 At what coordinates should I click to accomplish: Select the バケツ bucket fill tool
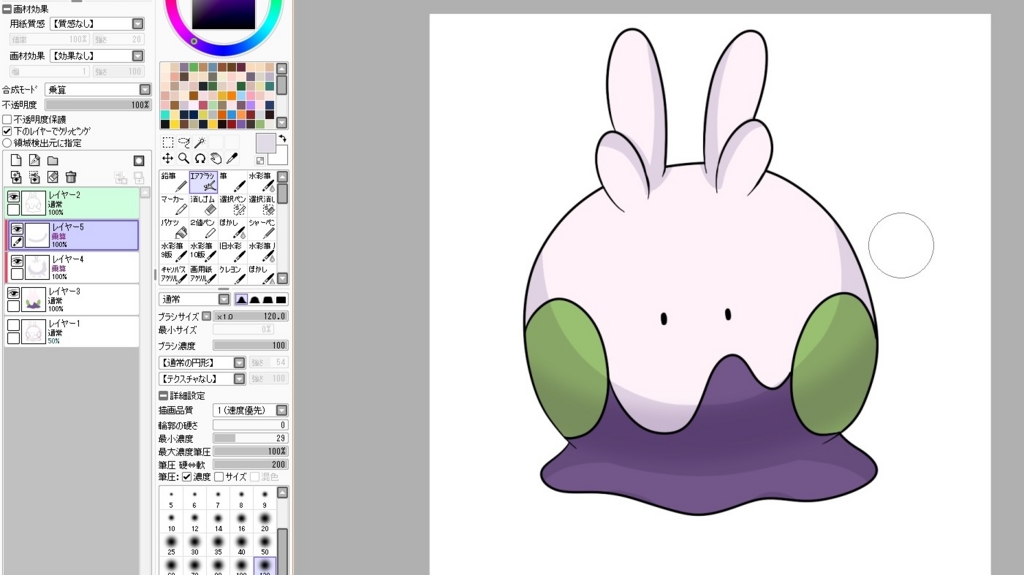174,229
